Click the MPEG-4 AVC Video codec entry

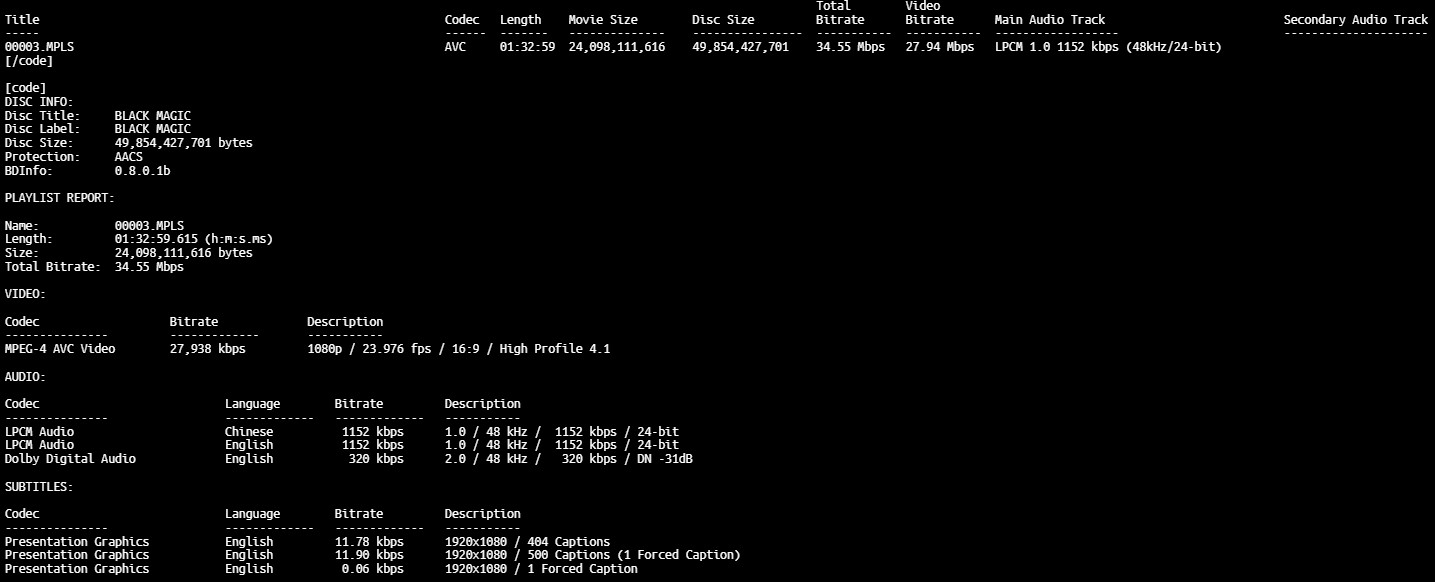60,349
